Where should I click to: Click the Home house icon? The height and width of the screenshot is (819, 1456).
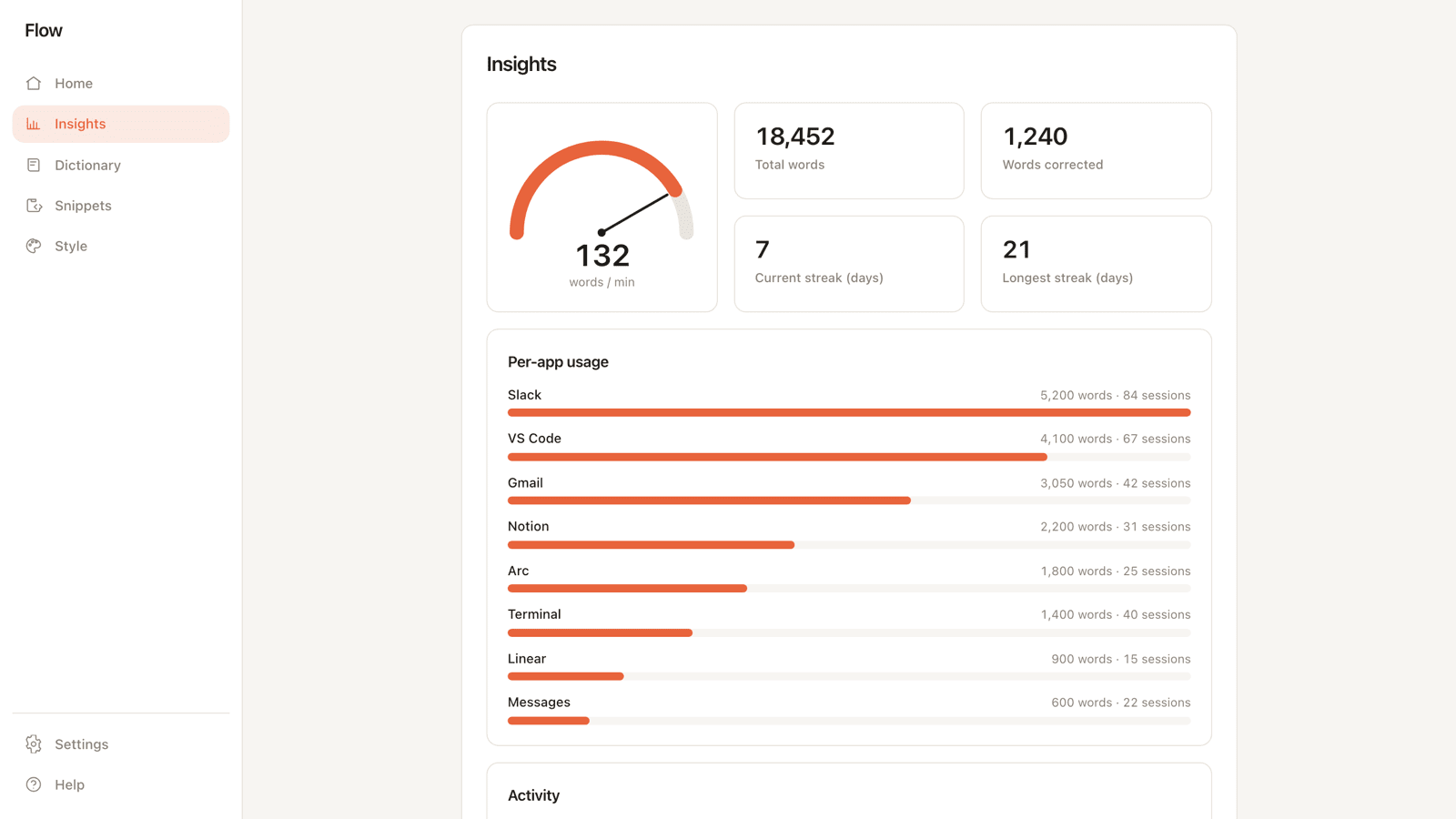34,83
